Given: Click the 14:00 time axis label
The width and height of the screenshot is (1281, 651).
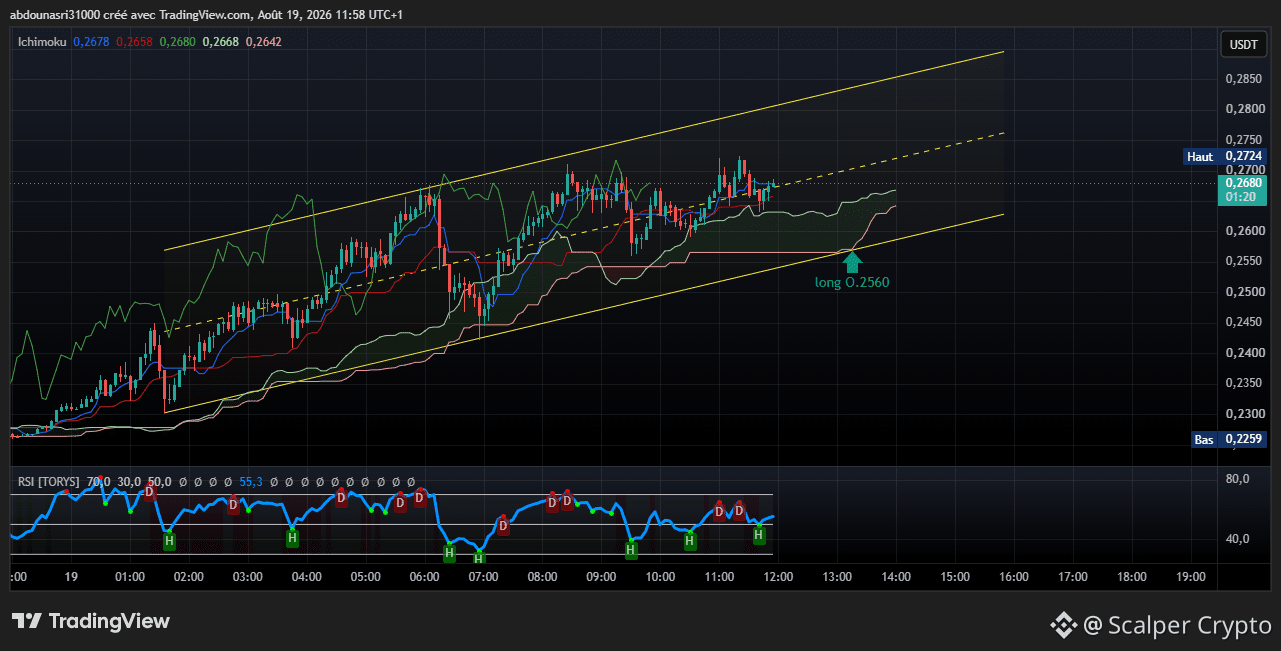Looking at the screenshot, I should tap(896, 577).
